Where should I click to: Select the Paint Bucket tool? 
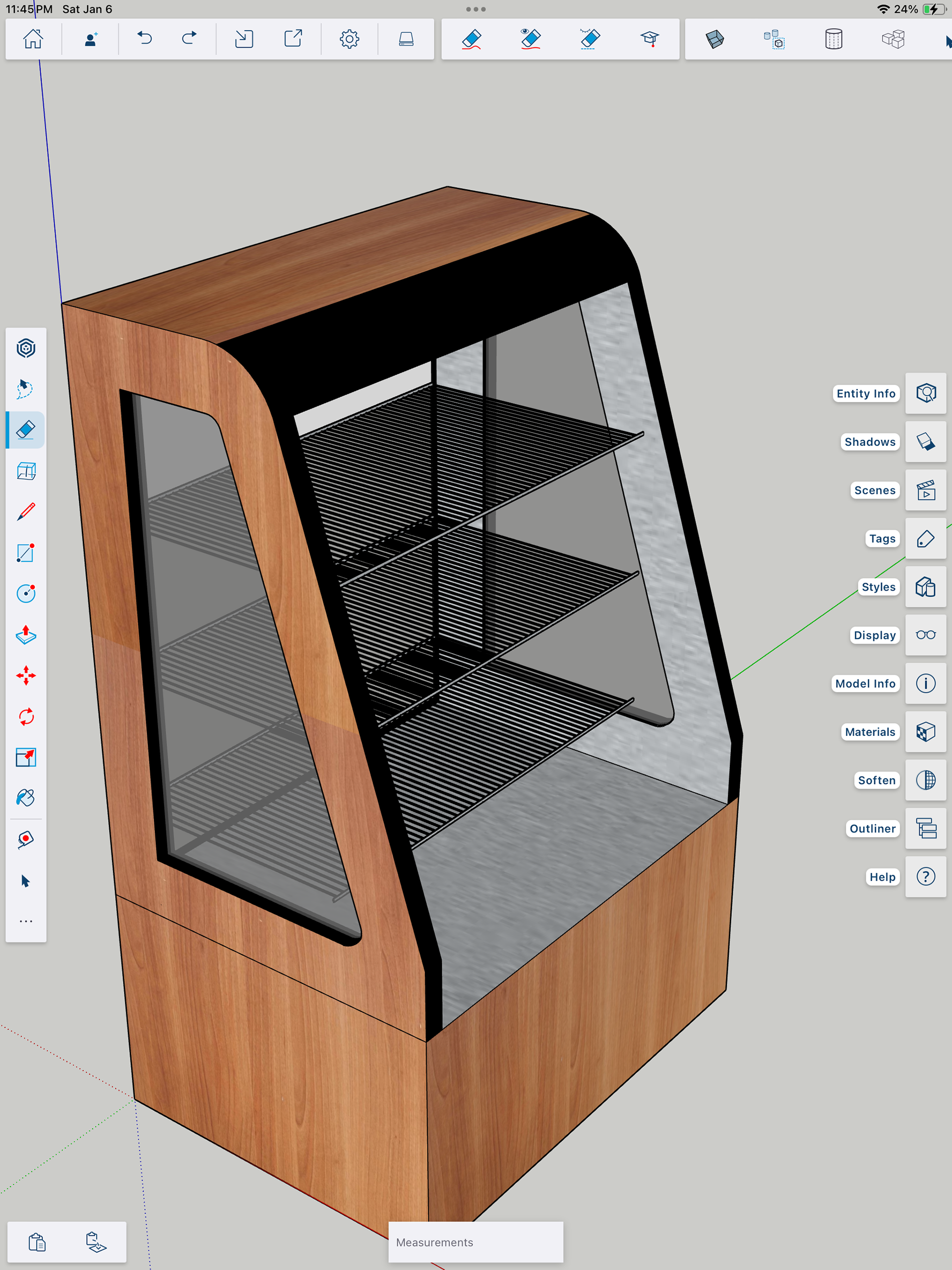pyautogui.click(x=25, y=798)
